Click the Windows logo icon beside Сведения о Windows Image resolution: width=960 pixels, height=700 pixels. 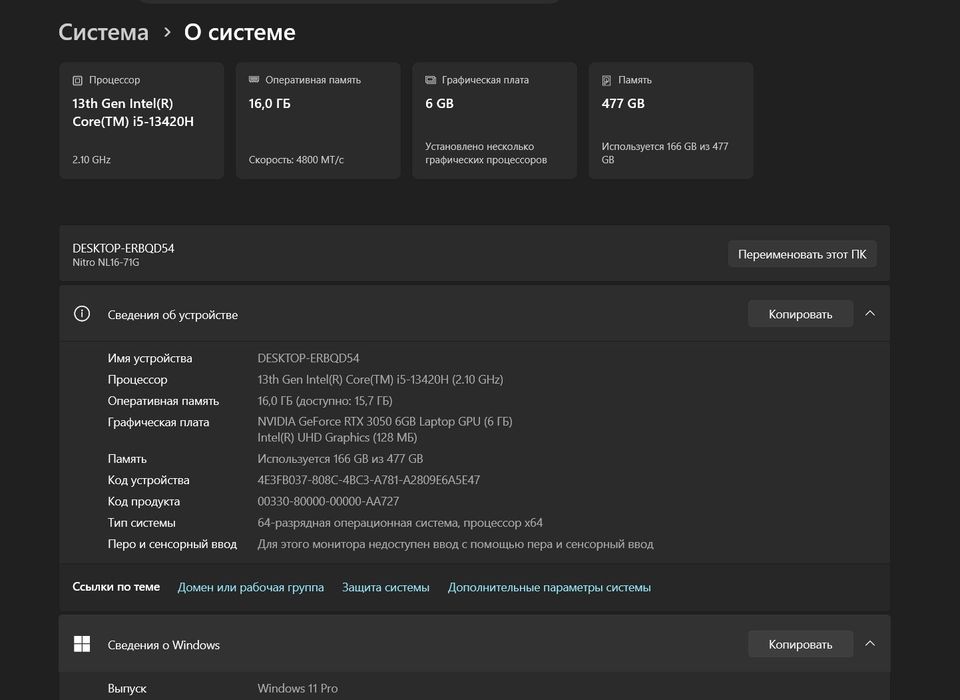[81, 644]
